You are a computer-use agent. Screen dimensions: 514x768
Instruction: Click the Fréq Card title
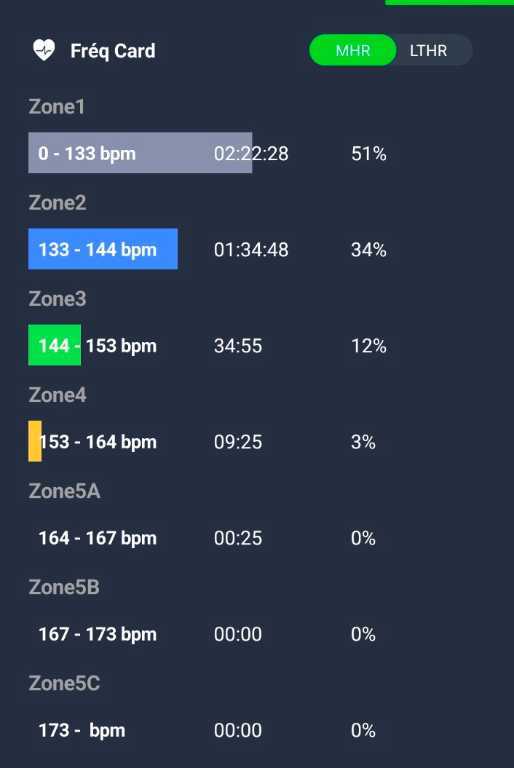pos(113,51)
